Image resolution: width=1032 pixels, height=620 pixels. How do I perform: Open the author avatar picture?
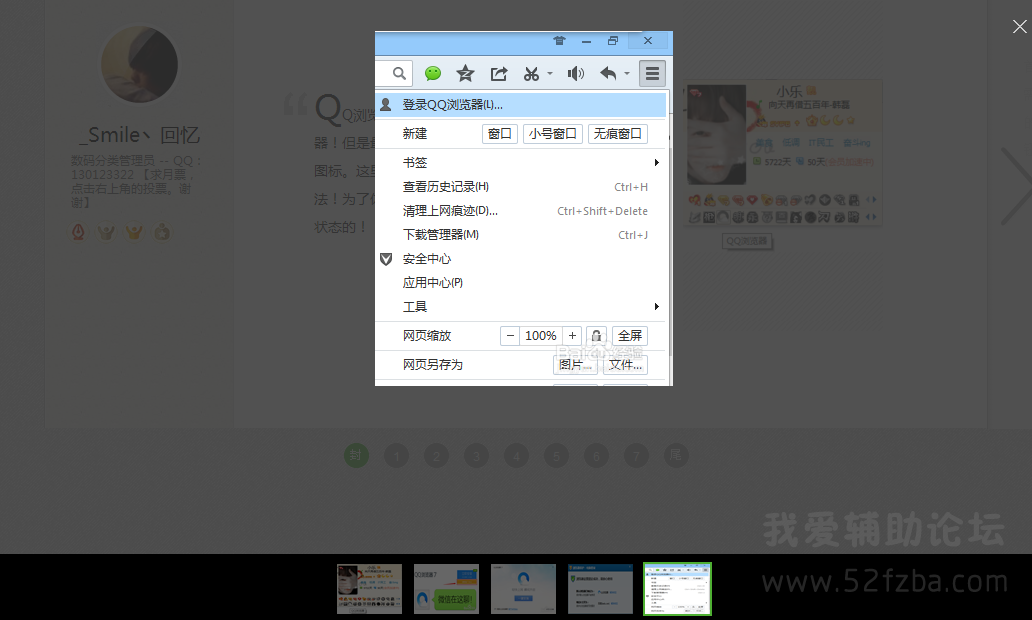[x=140, y=65]
